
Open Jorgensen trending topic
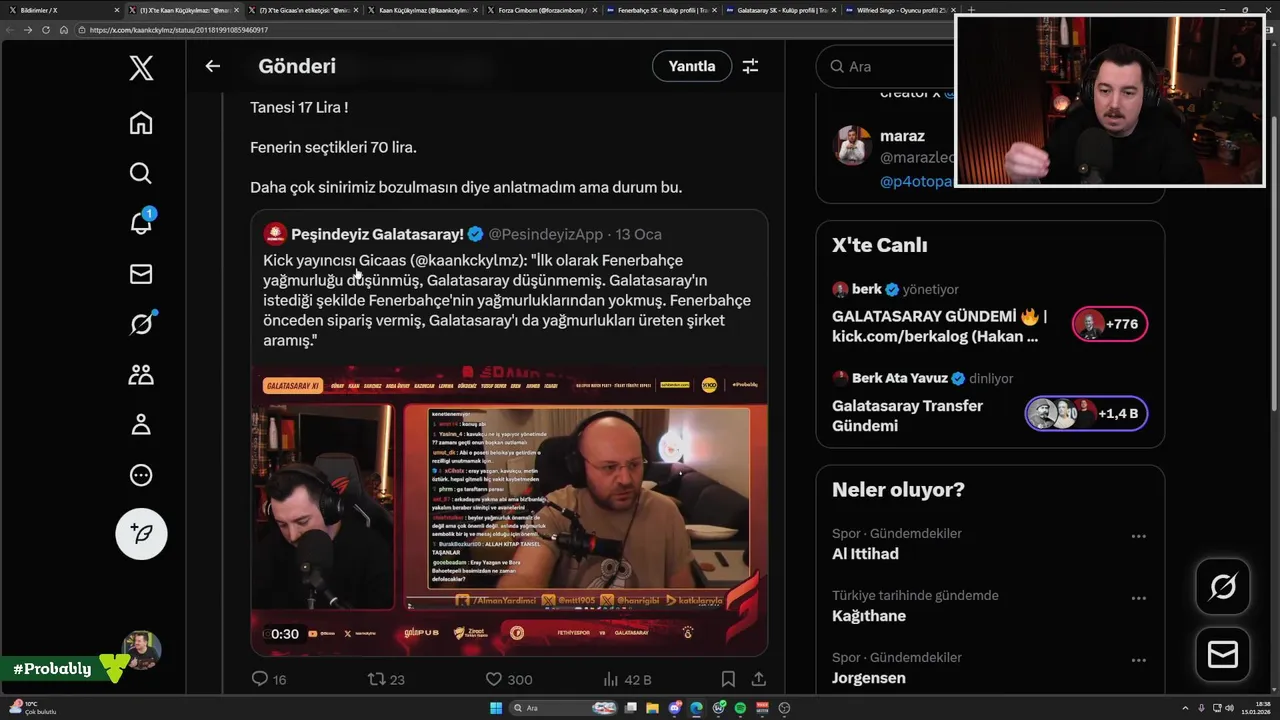[x=869, y=678]
